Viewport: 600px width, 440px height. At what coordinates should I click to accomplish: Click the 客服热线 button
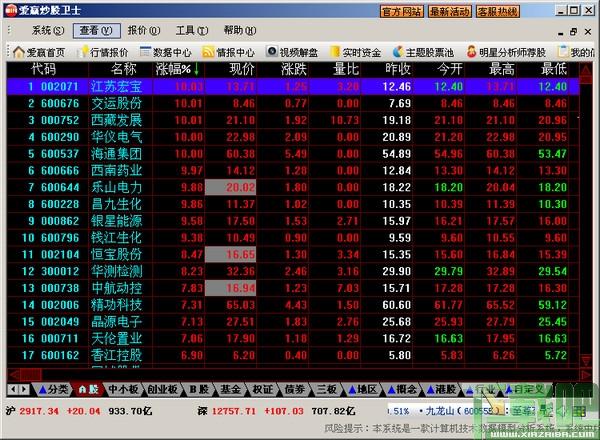(x=497, y=11)
